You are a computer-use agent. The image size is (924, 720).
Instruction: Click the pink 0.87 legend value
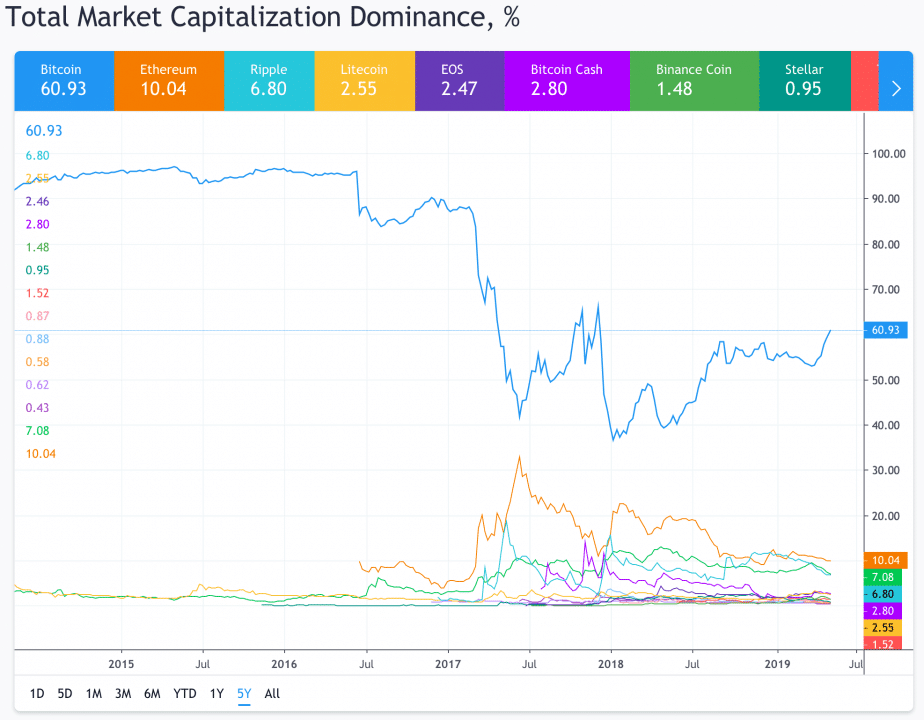(37, 316)
